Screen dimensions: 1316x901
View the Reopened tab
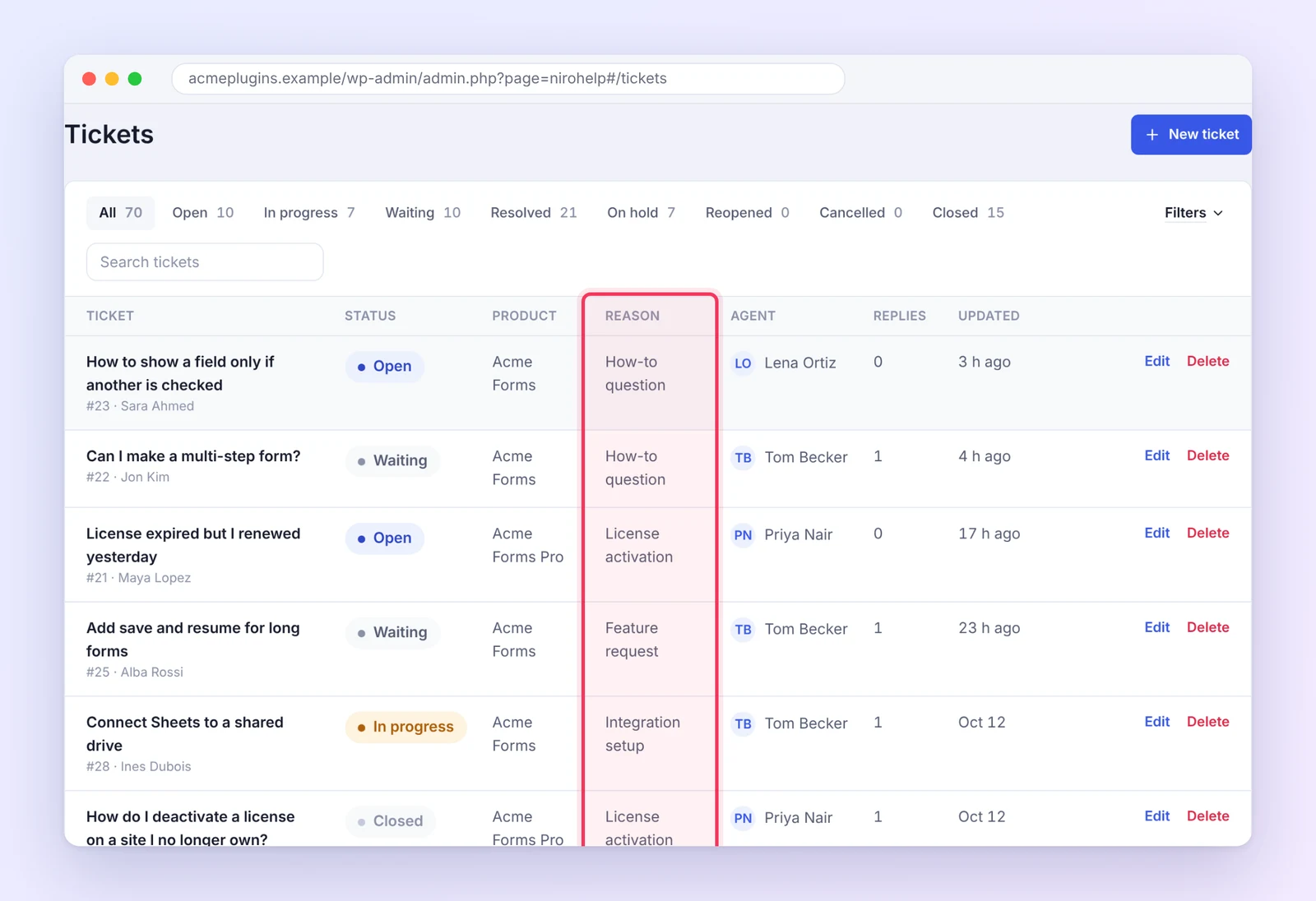click(747, 213)
